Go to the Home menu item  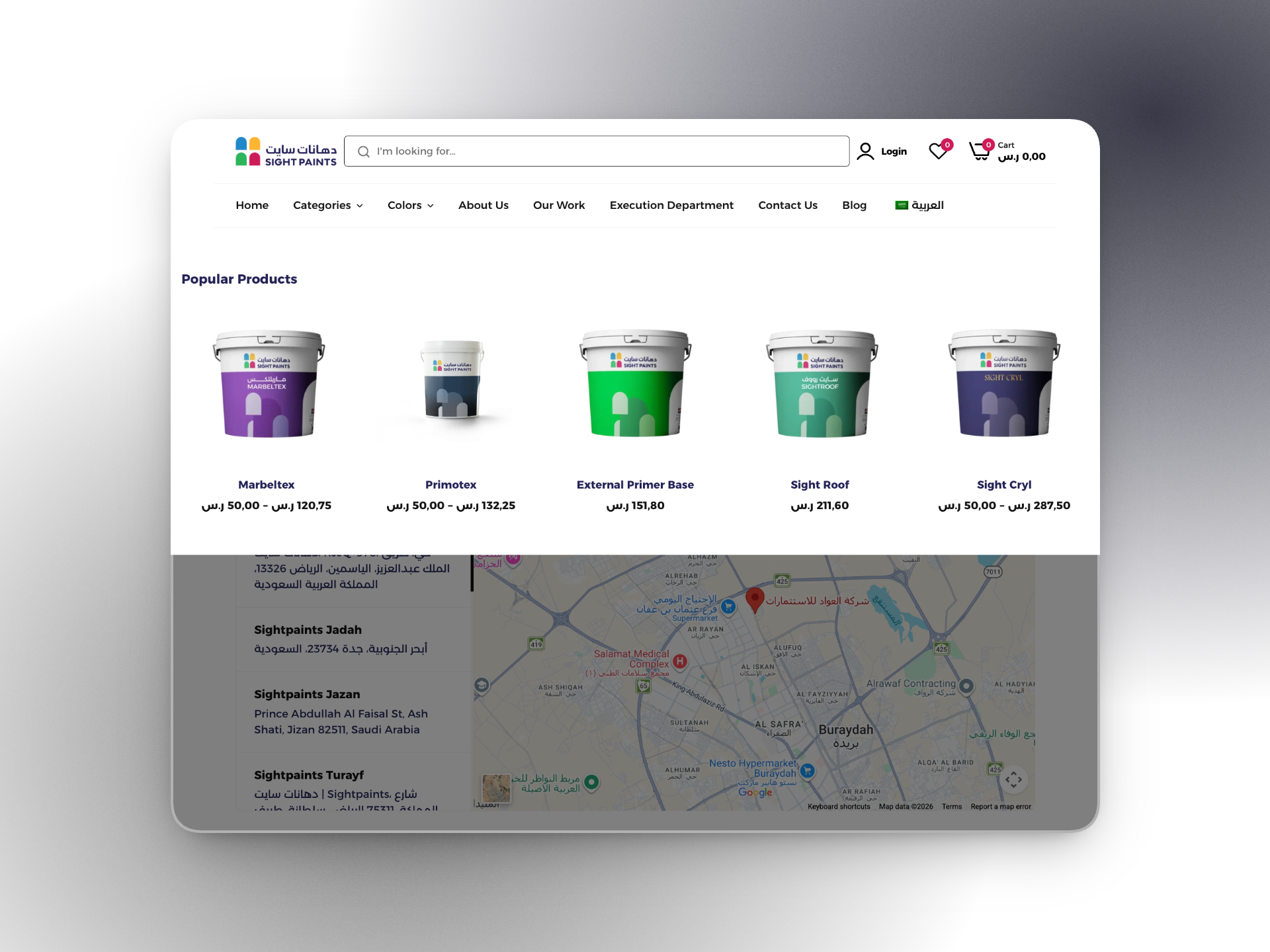pyautogui.click(x=252, y=206)
